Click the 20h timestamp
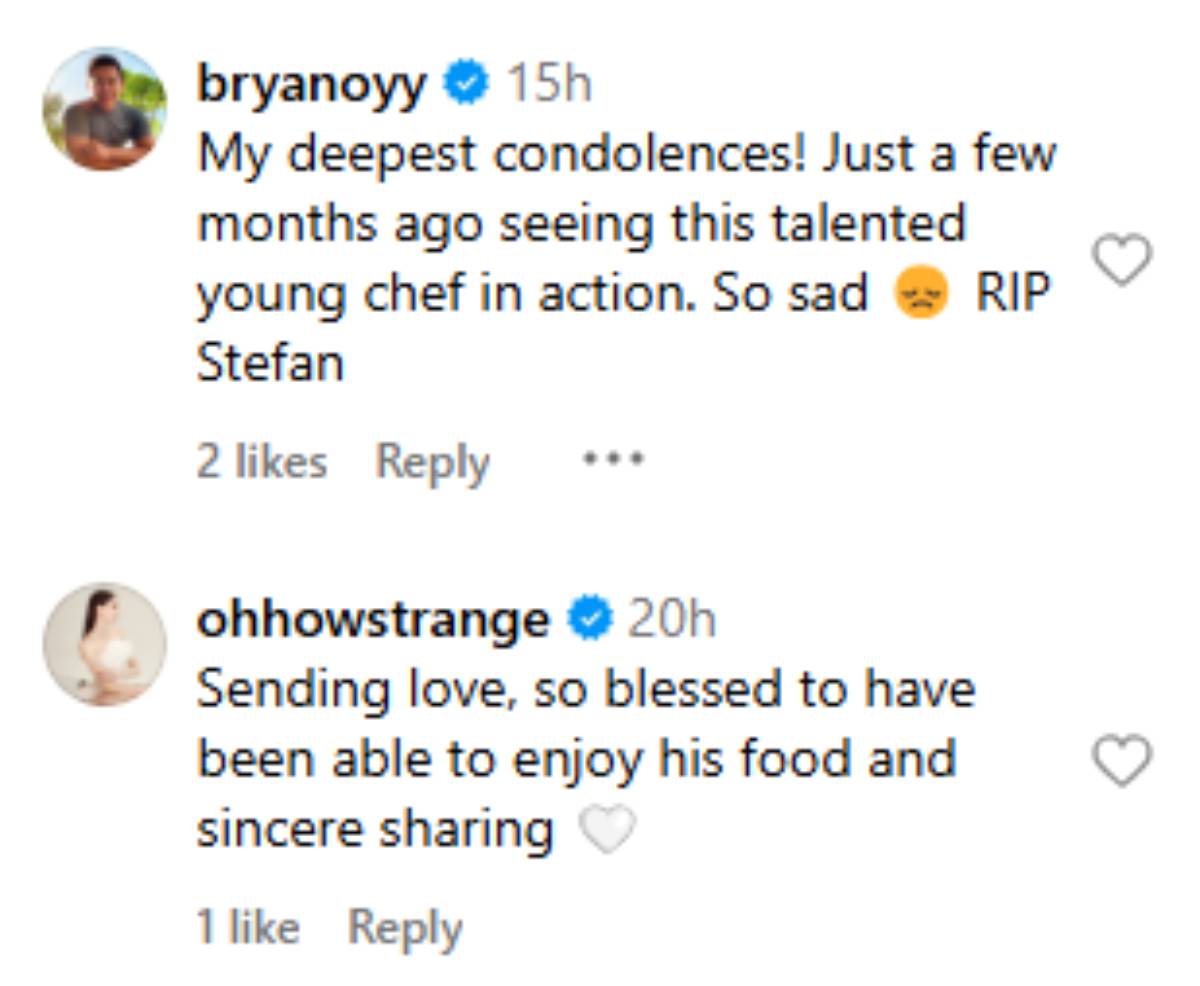 (x=671, y=620)
